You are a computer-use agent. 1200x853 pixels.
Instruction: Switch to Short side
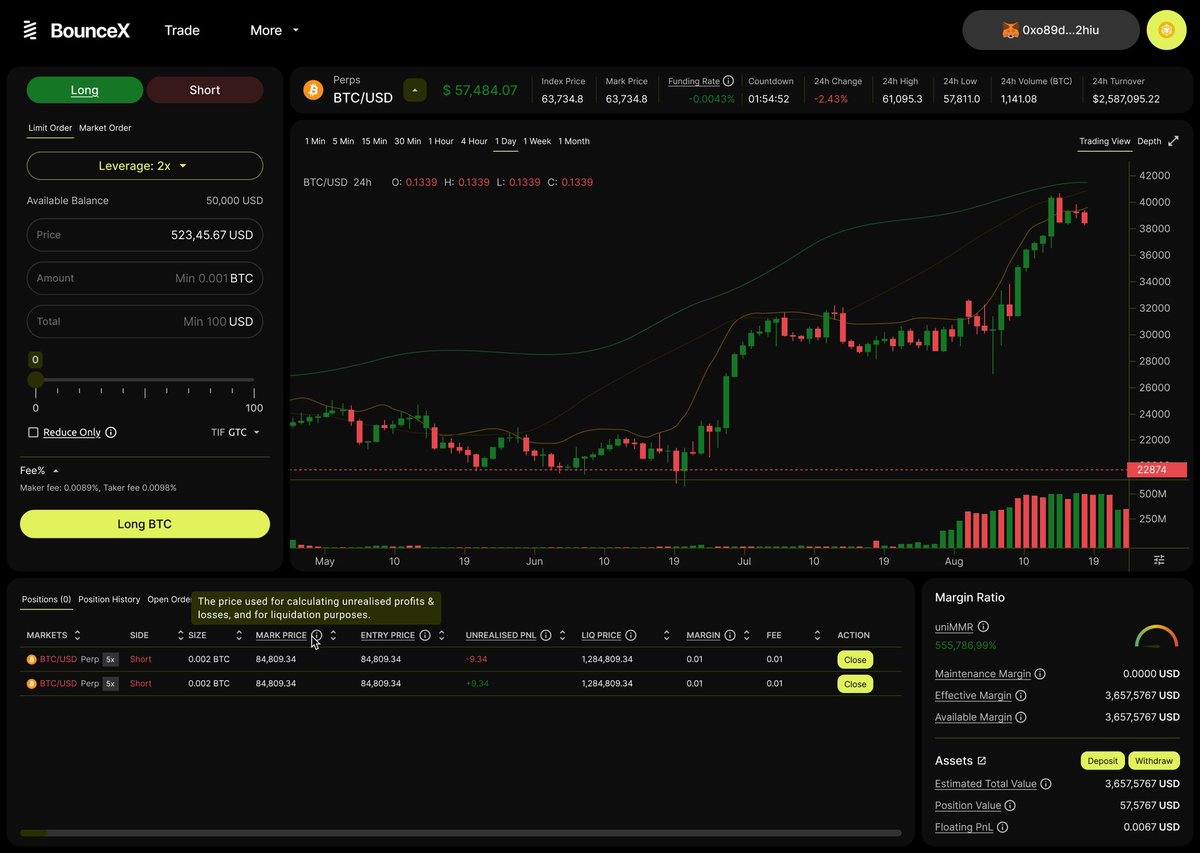pos(205,90)
